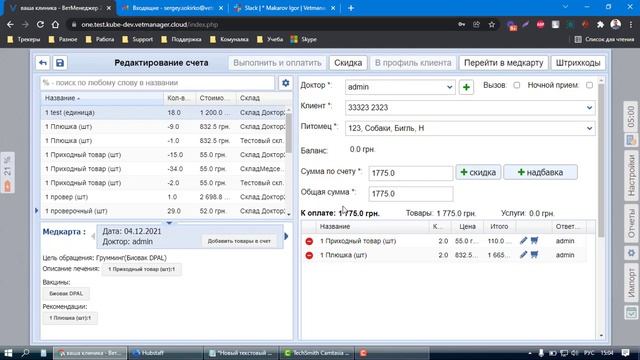This screenshot has height=360, width=640.
Task: Add surcharge with +надбавка button
Action: pyautogui.click(x=540, y=172)
